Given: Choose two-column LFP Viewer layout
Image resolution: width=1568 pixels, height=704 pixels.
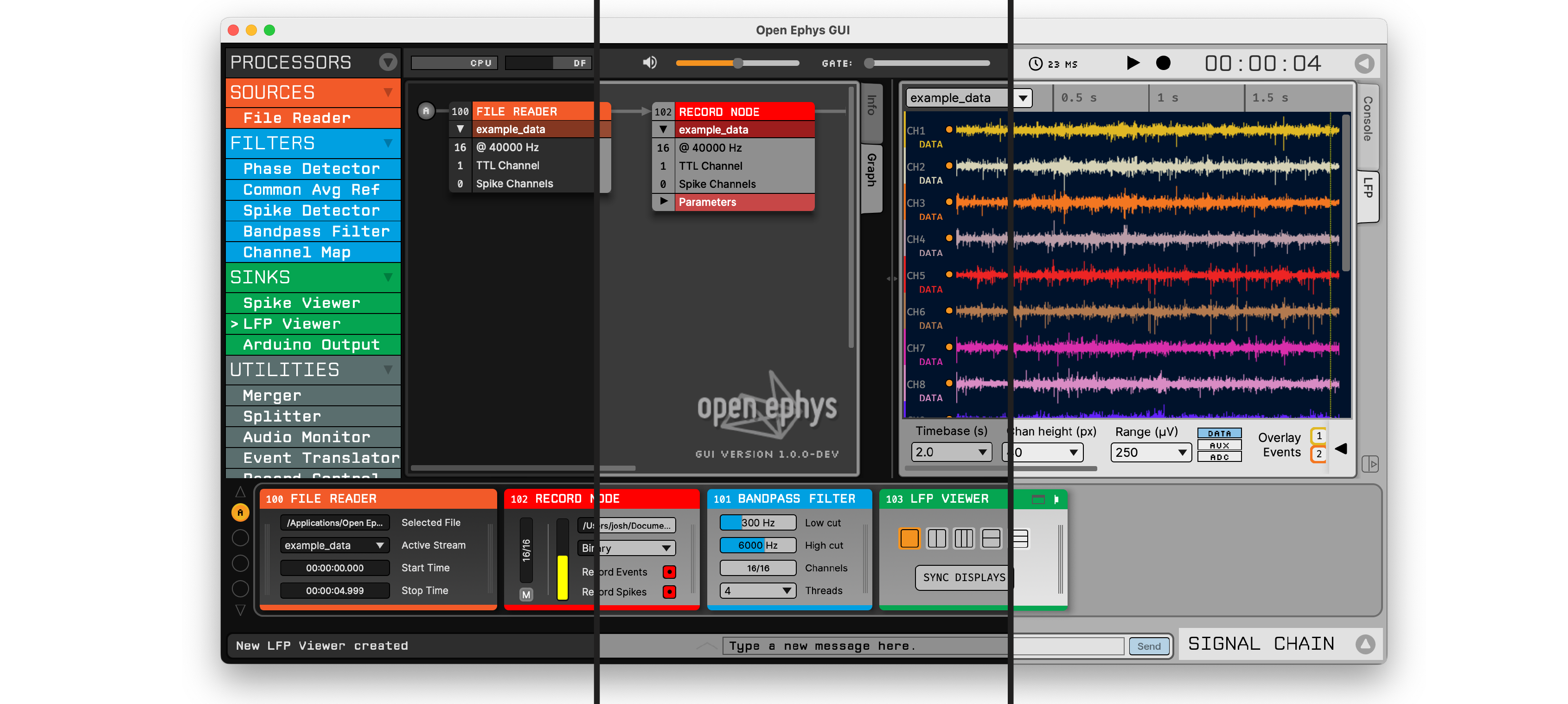Looking at the screenshot, I should (x=936, y=538).
